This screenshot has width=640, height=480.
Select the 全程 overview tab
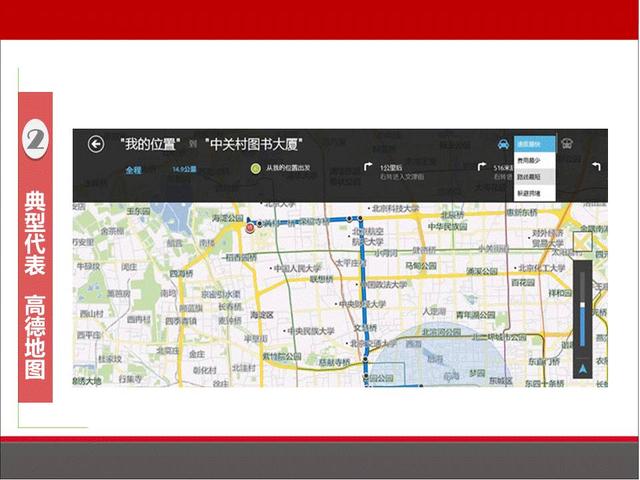(133, 170)
